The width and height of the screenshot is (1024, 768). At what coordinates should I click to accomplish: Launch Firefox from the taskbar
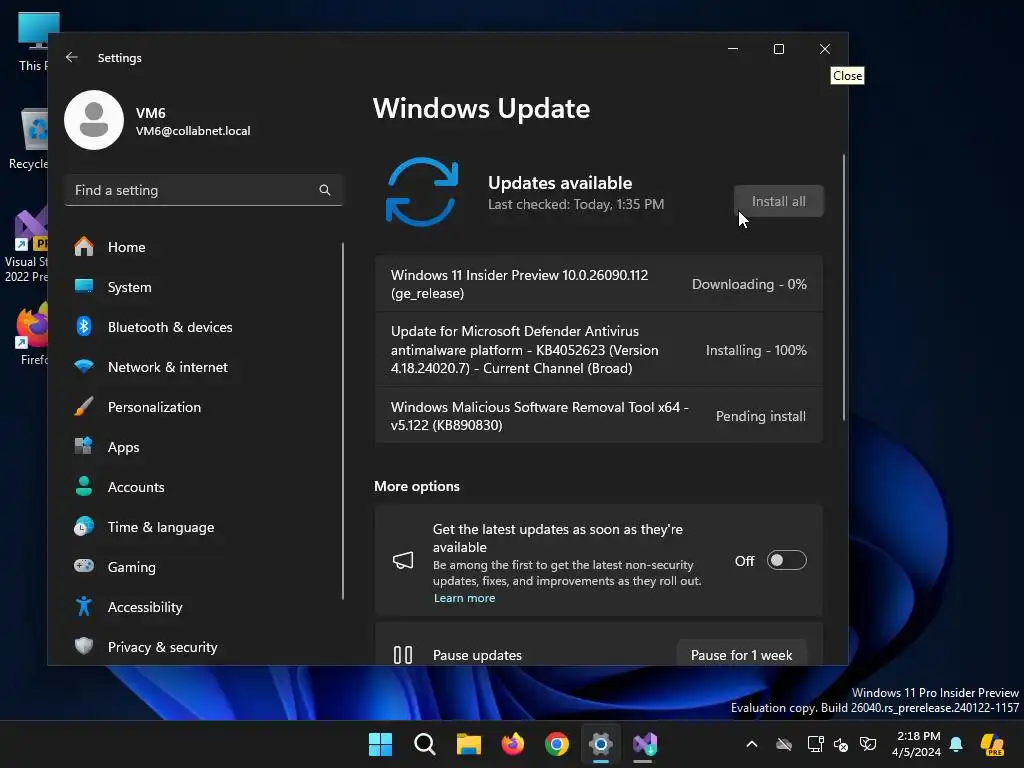tap(513, 744)
